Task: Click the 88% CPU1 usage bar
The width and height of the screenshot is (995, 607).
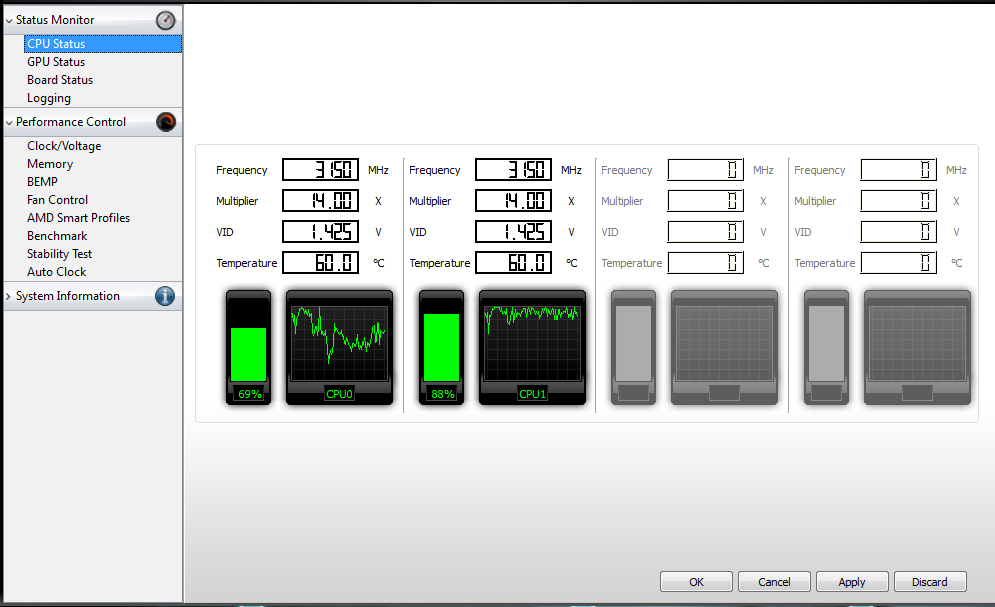Action: [441, 347]
